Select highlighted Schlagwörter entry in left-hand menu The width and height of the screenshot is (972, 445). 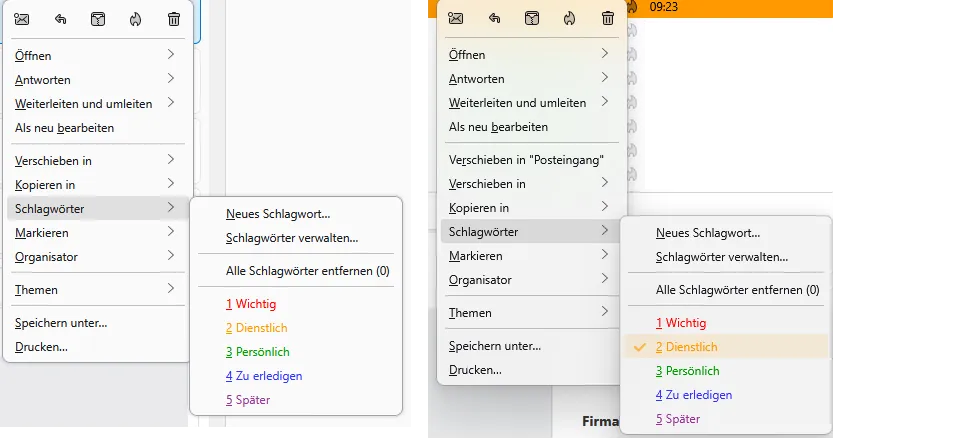point(96,208)
